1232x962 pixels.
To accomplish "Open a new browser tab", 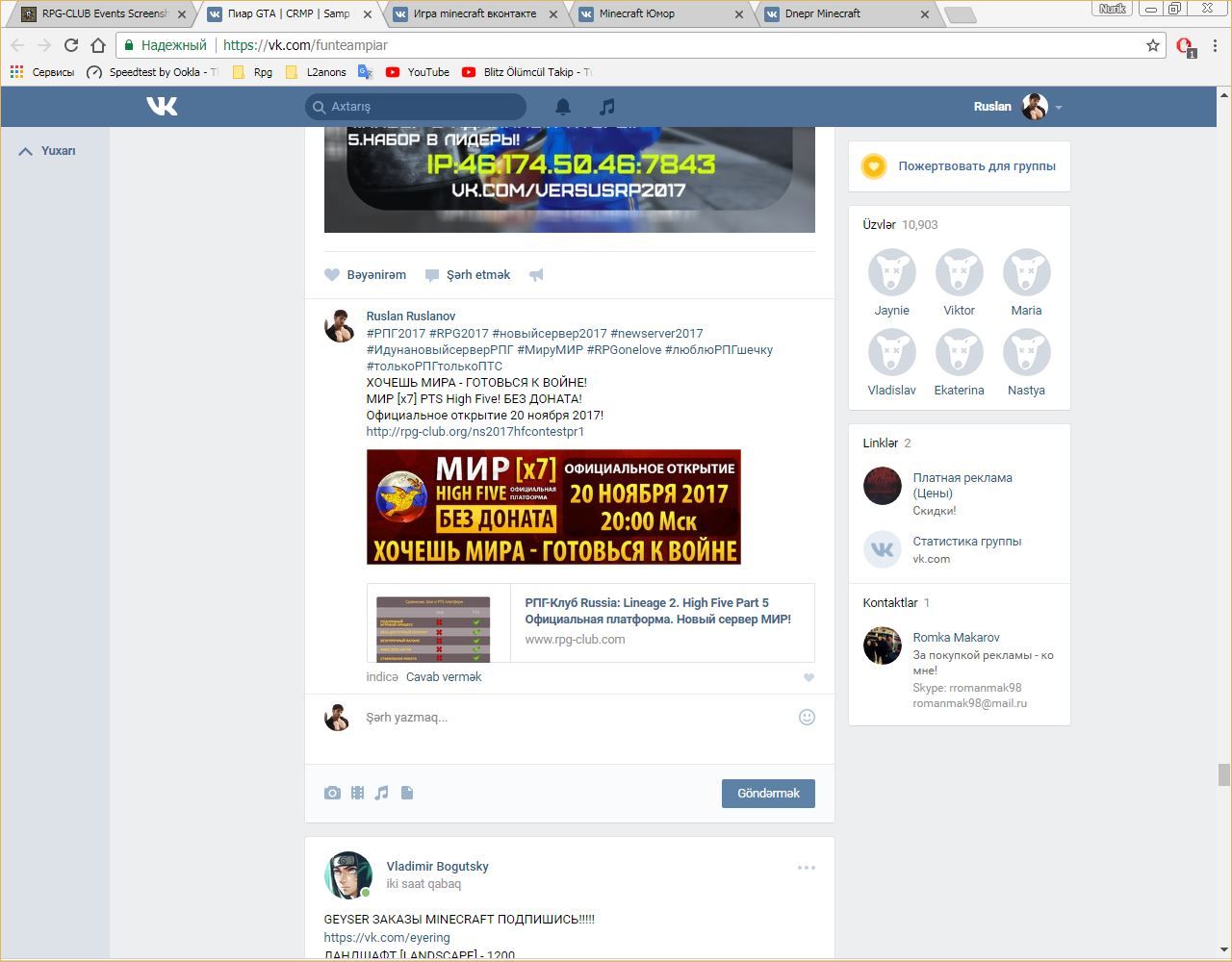I will 960,15.
